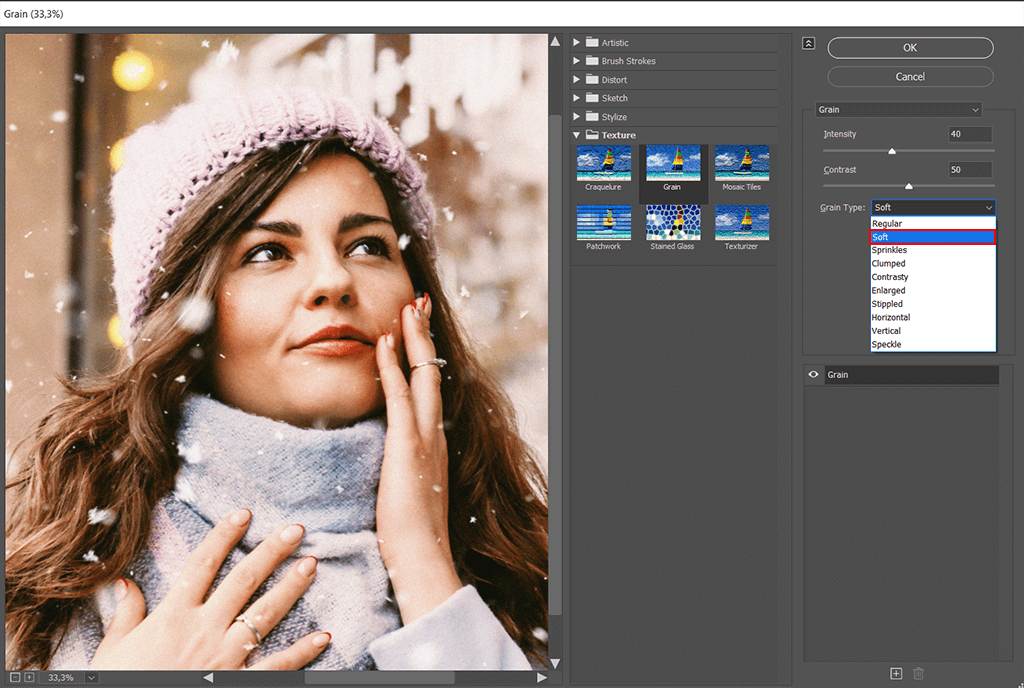Image resolution: width=1024 pixels, height=688 pixels.
Task: Open the zoom level dropdown arrow
Action: (92, 678)
